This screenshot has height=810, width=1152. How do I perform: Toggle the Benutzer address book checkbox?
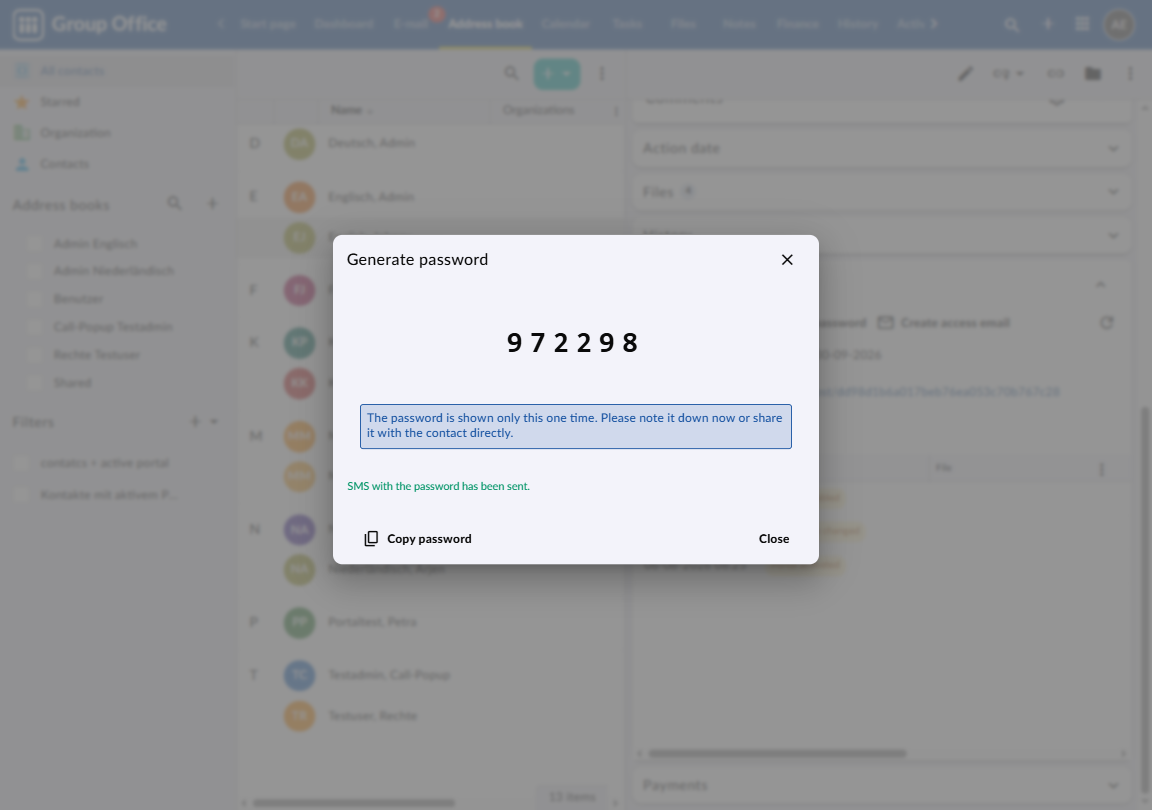(x=35, y=299)
